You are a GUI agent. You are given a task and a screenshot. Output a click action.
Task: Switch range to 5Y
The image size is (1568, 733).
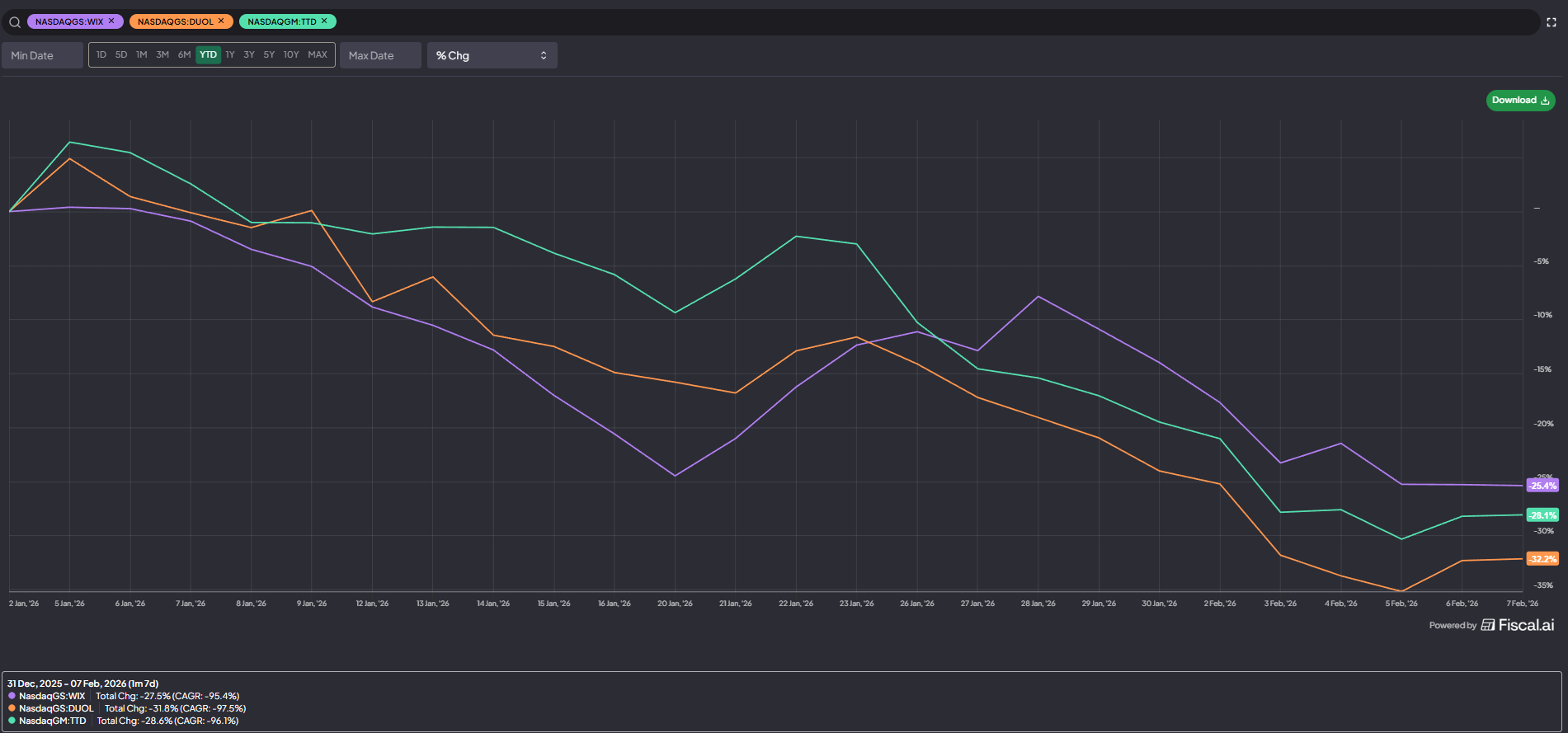pyautogui.click(x=269, y=54)
